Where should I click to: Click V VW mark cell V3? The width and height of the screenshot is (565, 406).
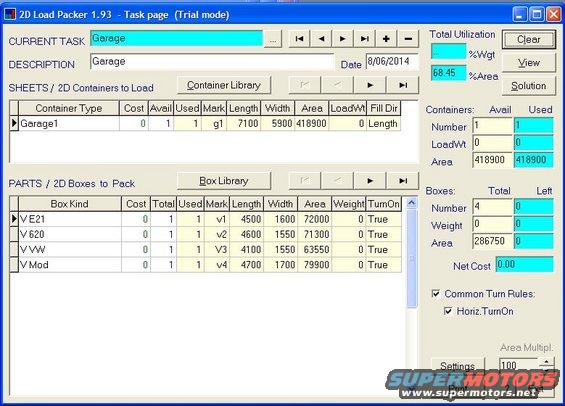click(x=217, y=249)
